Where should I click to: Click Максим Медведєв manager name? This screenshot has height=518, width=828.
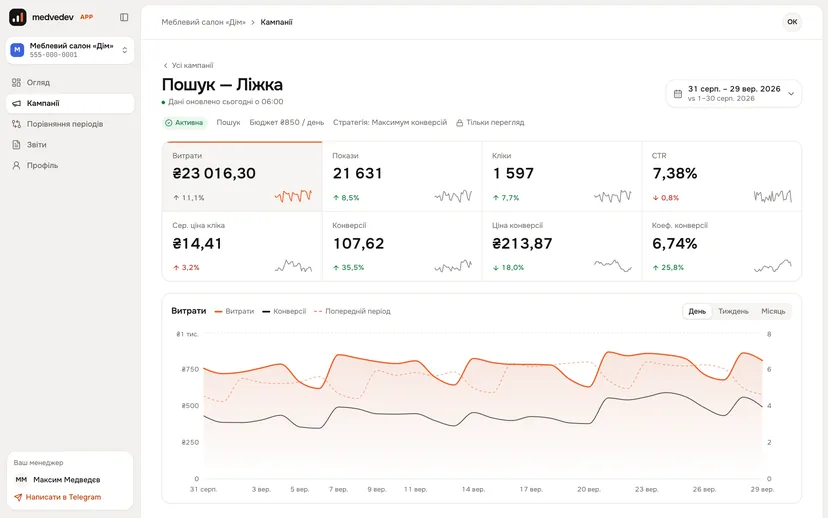67,480
